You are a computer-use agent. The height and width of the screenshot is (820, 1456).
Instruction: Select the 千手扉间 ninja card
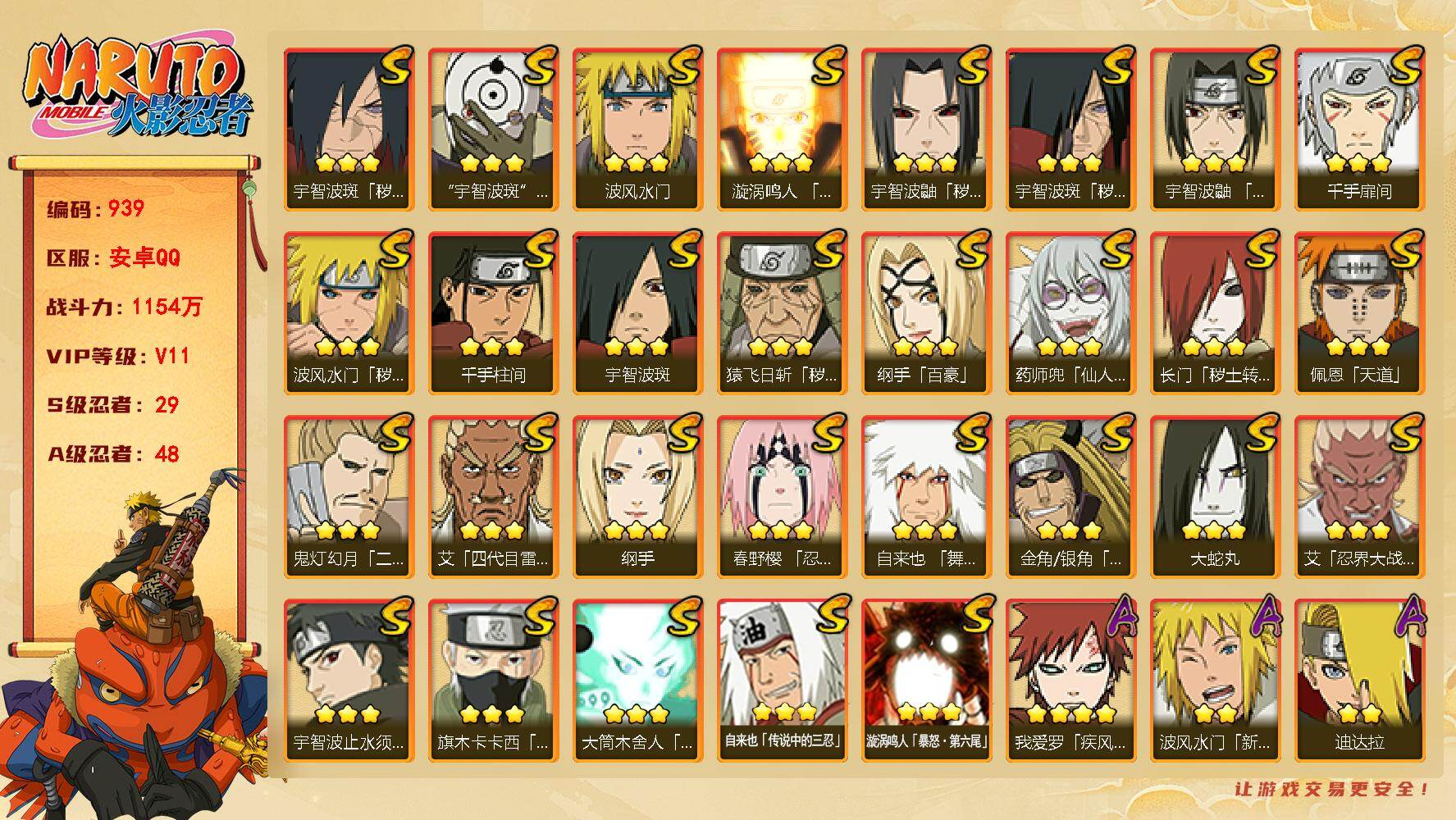tap(1359, 130)
